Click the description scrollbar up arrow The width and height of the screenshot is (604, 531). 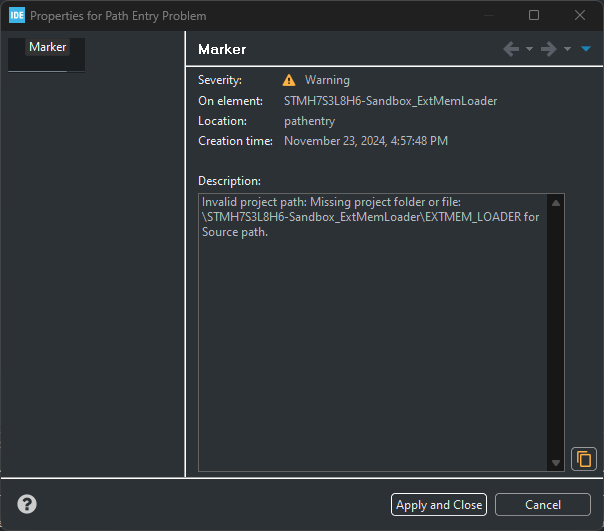[556, 203]
